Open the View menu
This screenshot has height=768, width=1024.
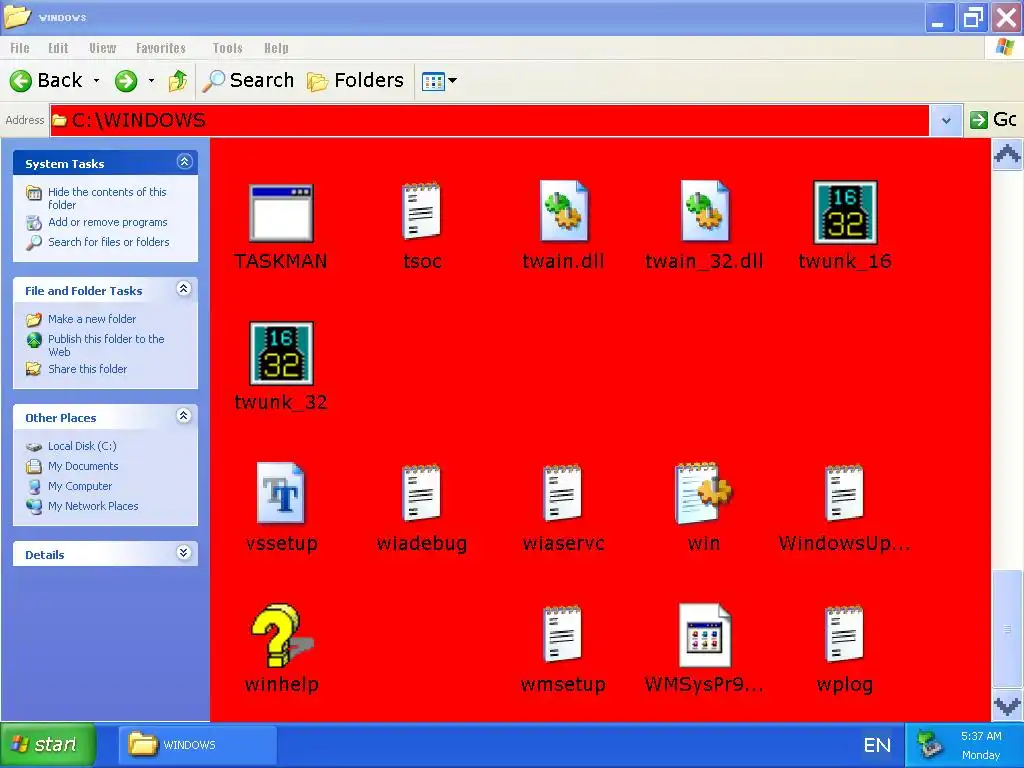click(103, 48)
